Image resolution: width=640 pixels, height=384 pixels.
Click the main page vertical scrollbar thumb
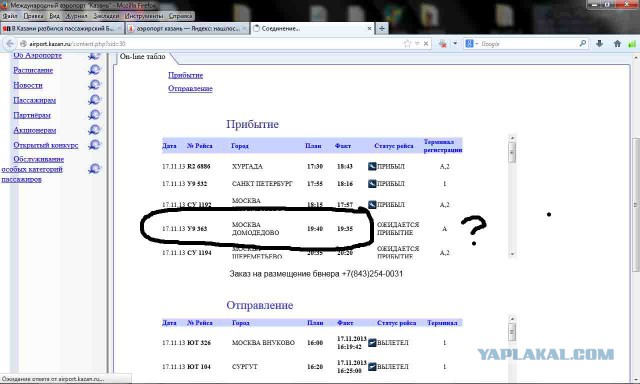point(636,204)
